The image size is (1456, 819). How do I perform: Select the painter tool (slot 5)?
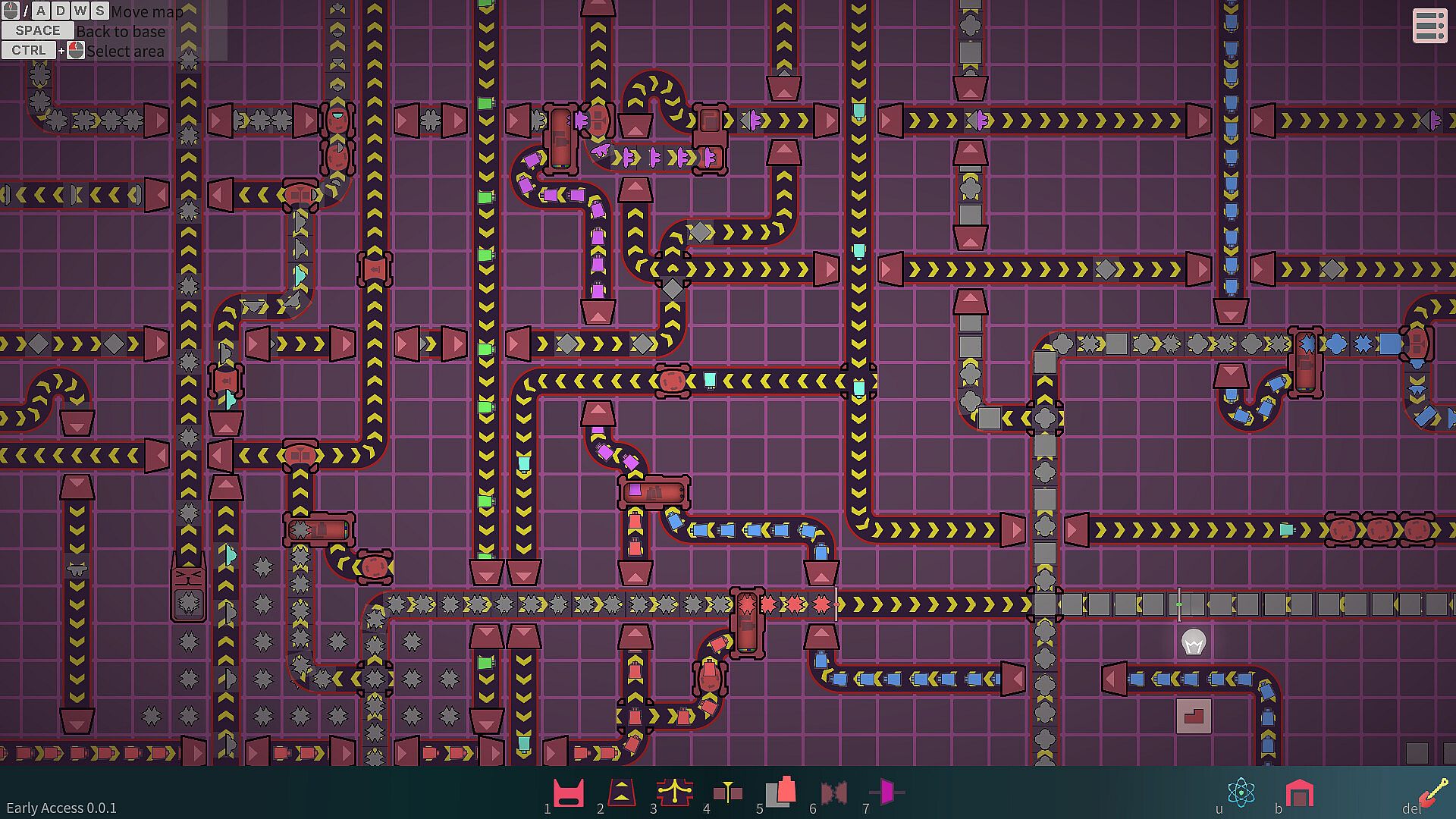[x=780, y=793]
